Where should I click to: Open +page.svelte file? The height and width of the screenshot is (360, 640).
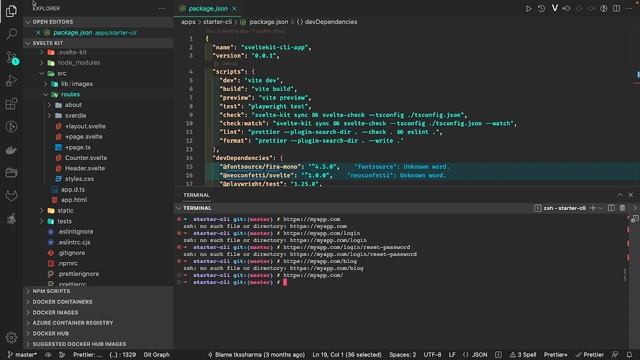click(x=98, y=137)
